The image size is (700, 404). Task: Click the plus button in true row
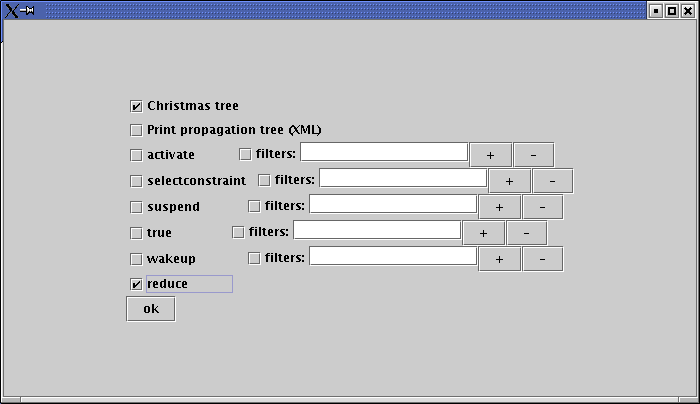483,233
